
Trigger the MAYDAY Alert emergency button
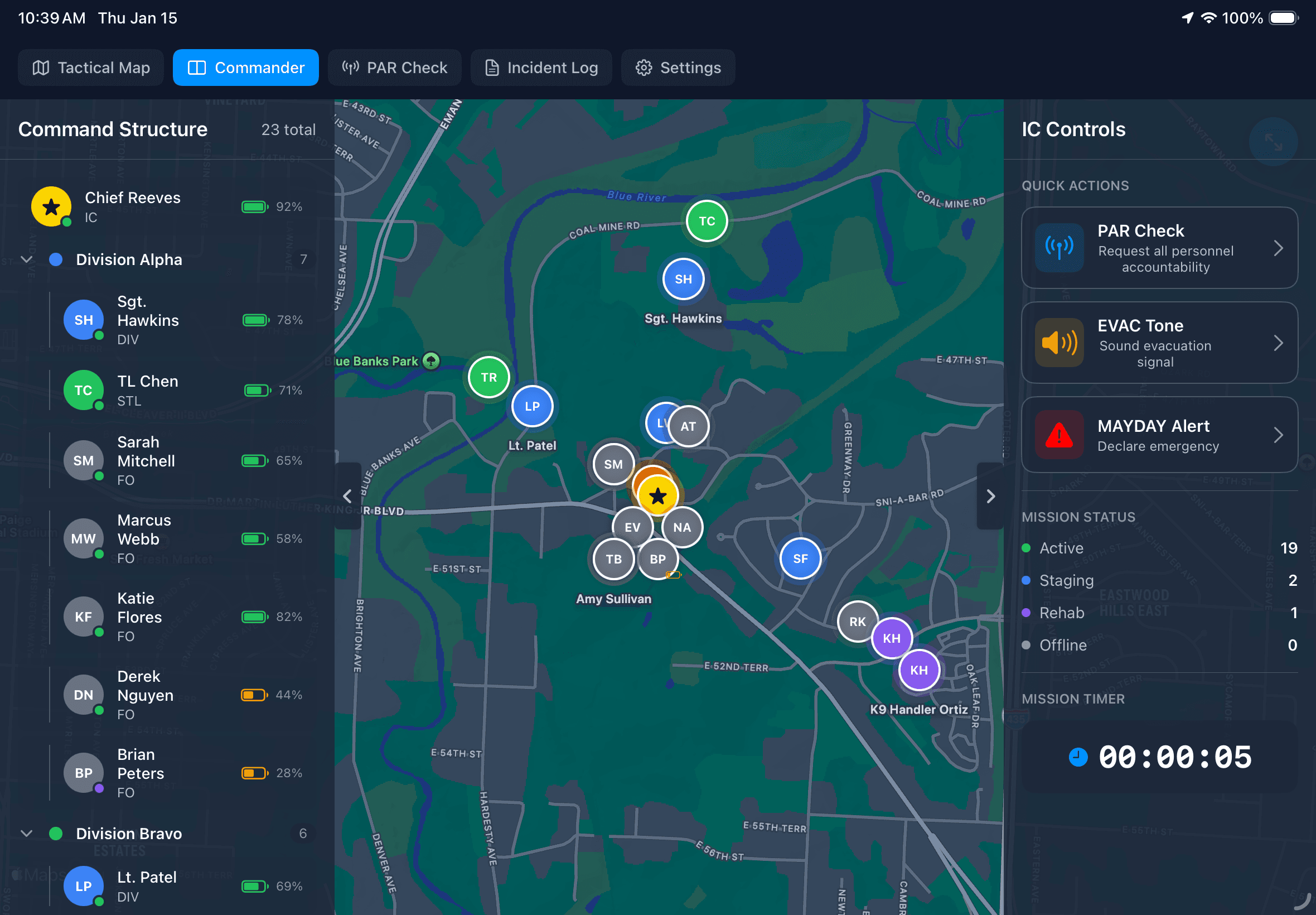(1159, 435)
